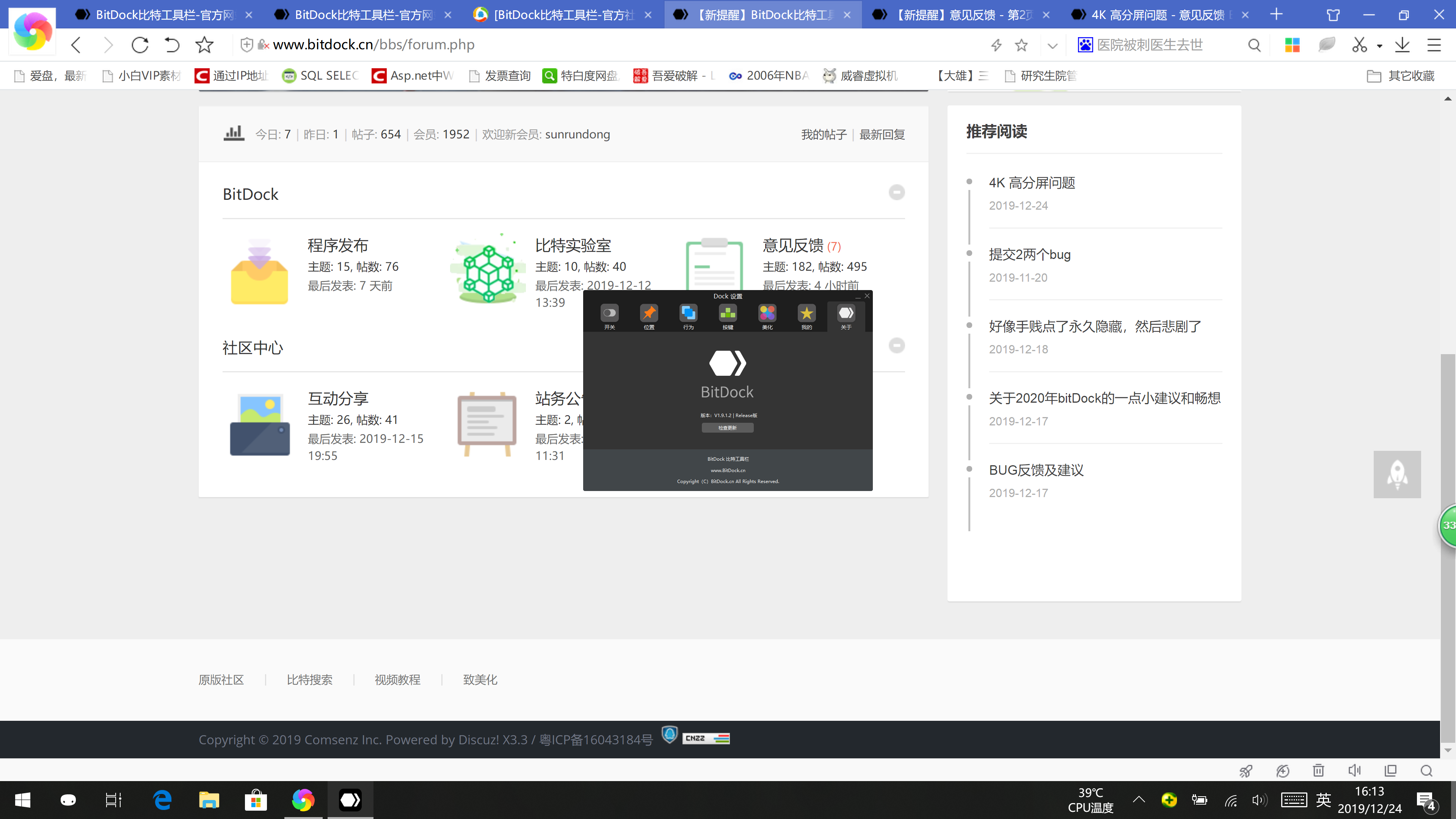
Task: Open the taskbar BitDock application icon
Action: (x=350, y=800)
